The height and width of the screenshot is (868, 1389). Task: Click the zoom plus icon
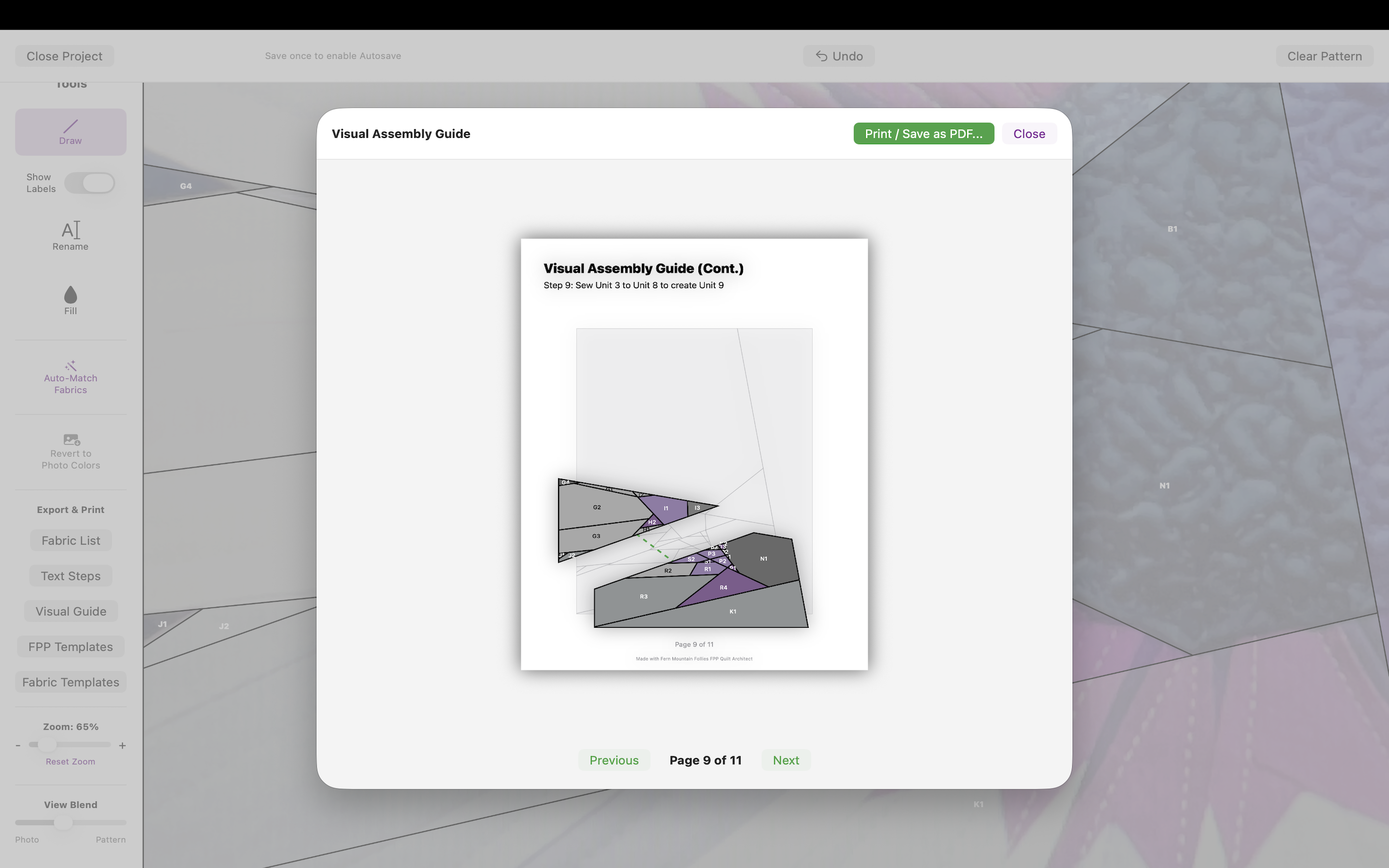122,746
